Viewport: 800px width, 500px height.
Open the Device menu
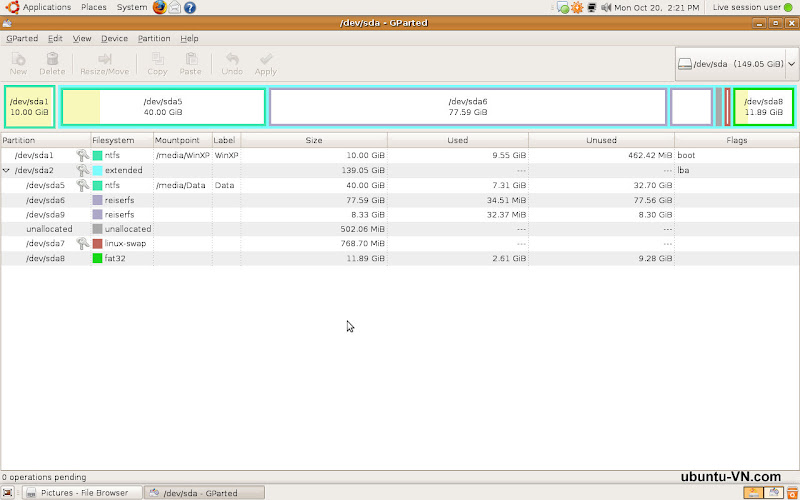tap(114, 38)
